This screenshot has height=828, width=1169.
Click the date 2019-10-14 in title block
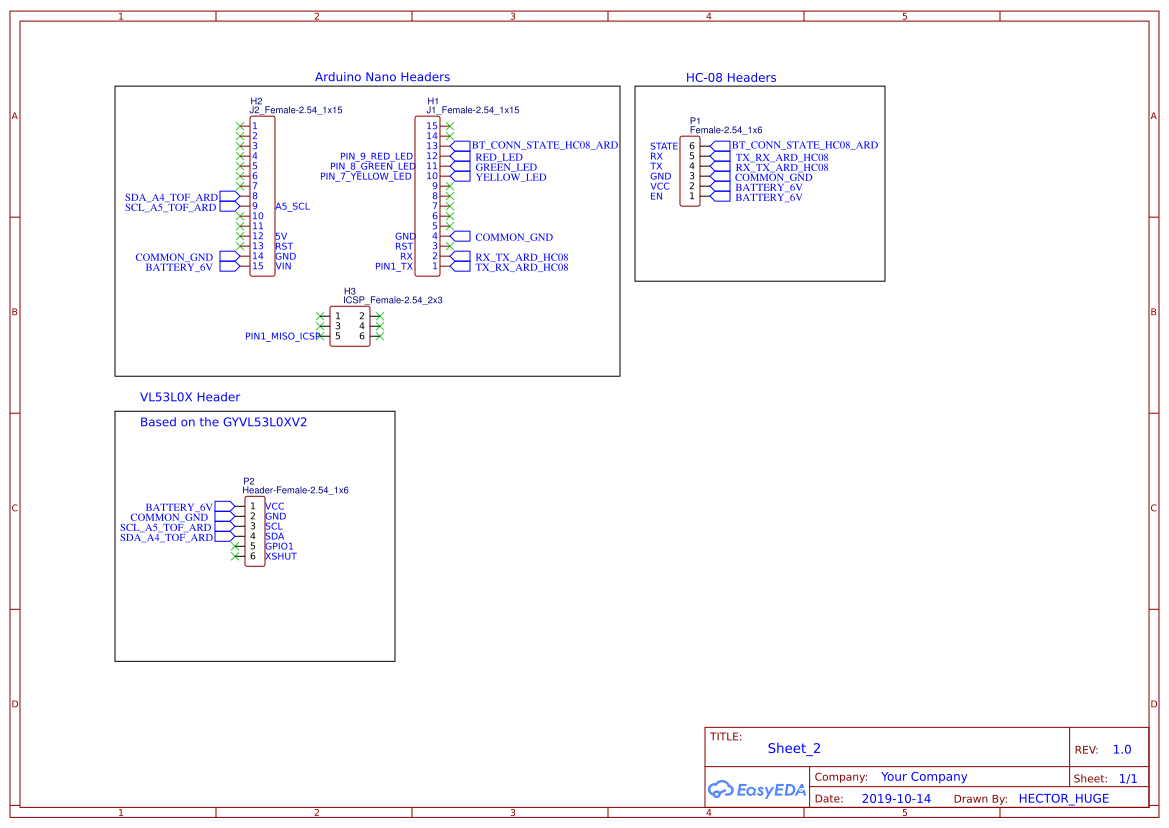896,798
